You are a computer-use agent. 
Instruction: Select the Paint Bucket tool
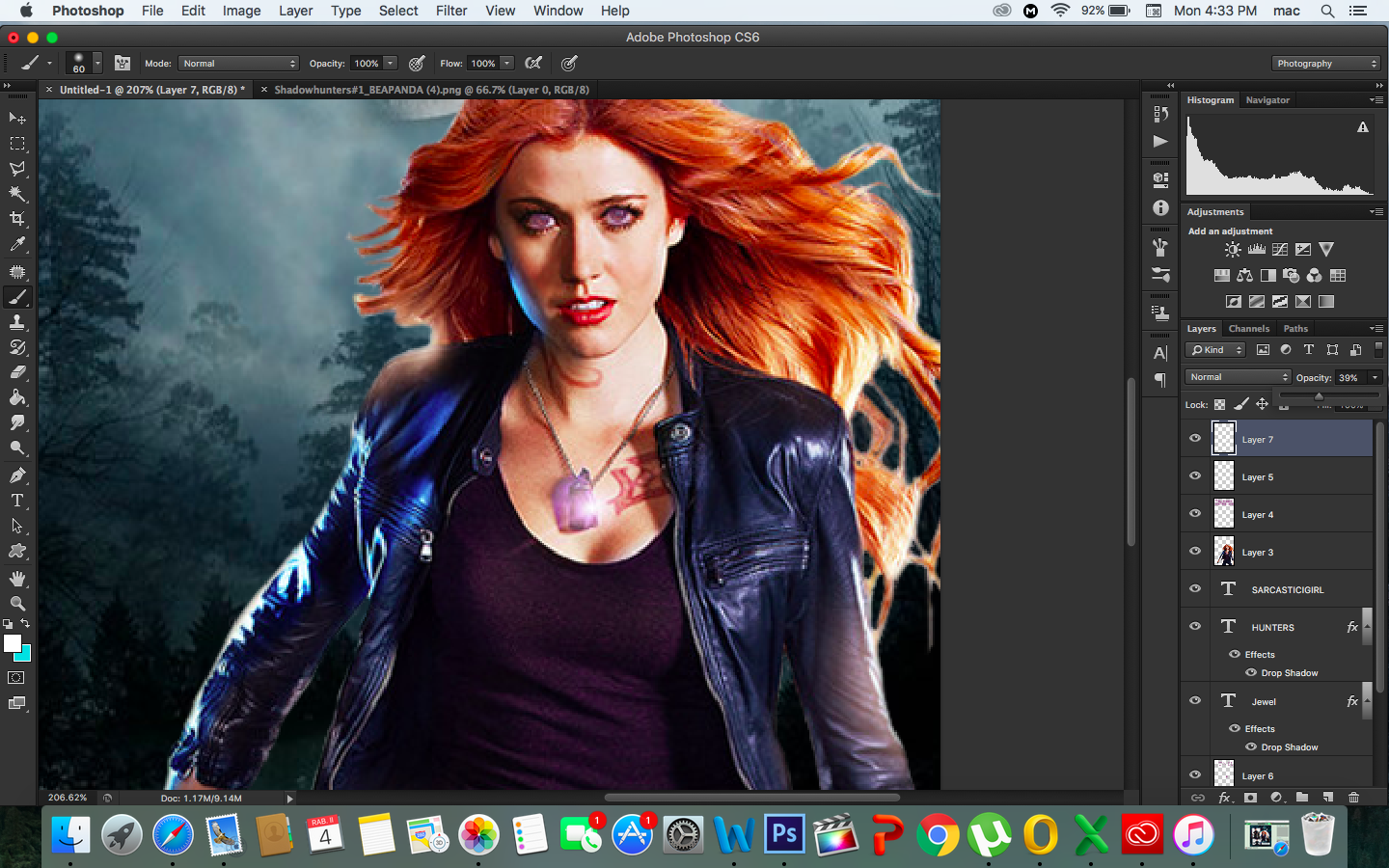(x=17, y=397)
